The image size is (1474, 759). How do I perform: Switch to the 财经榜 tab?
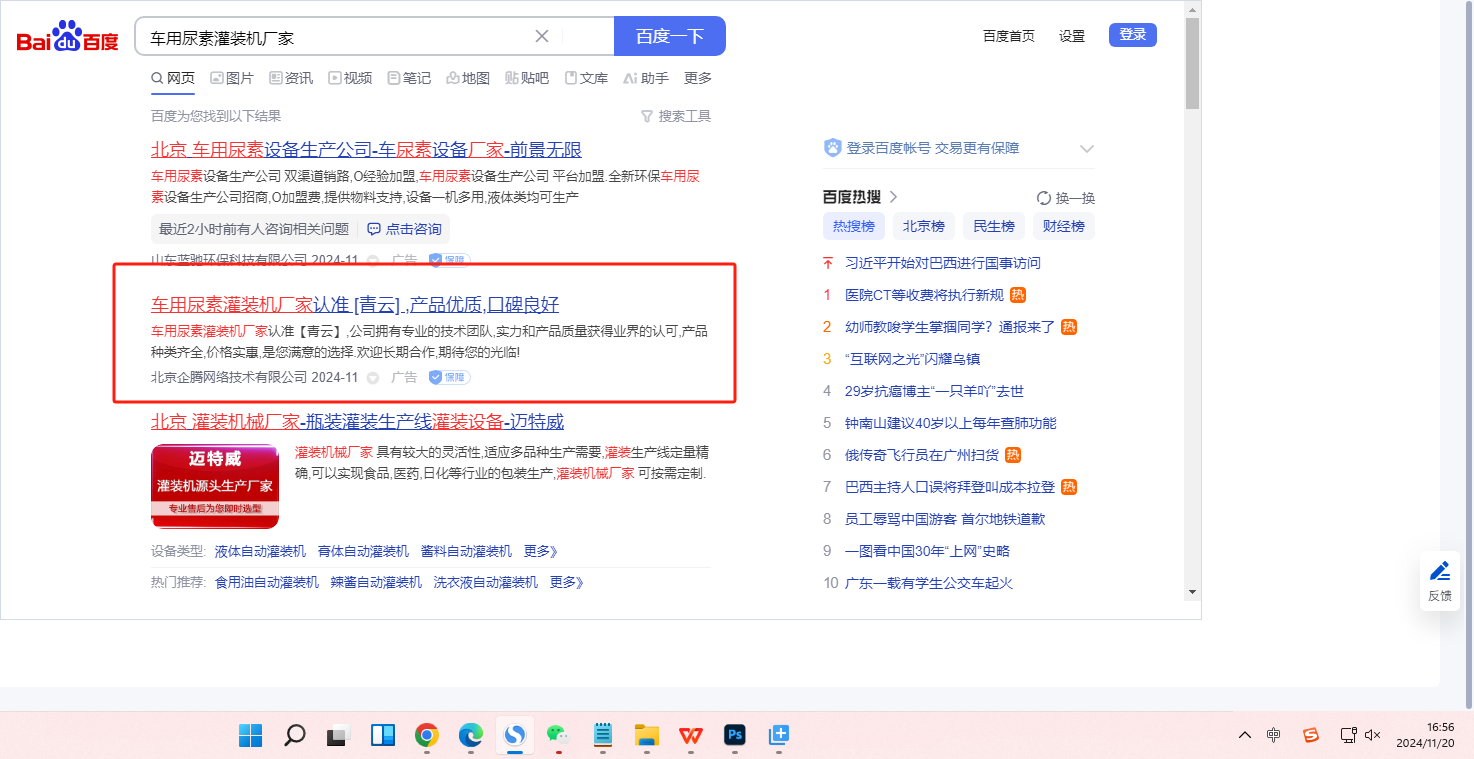[x=1064, y=226]
